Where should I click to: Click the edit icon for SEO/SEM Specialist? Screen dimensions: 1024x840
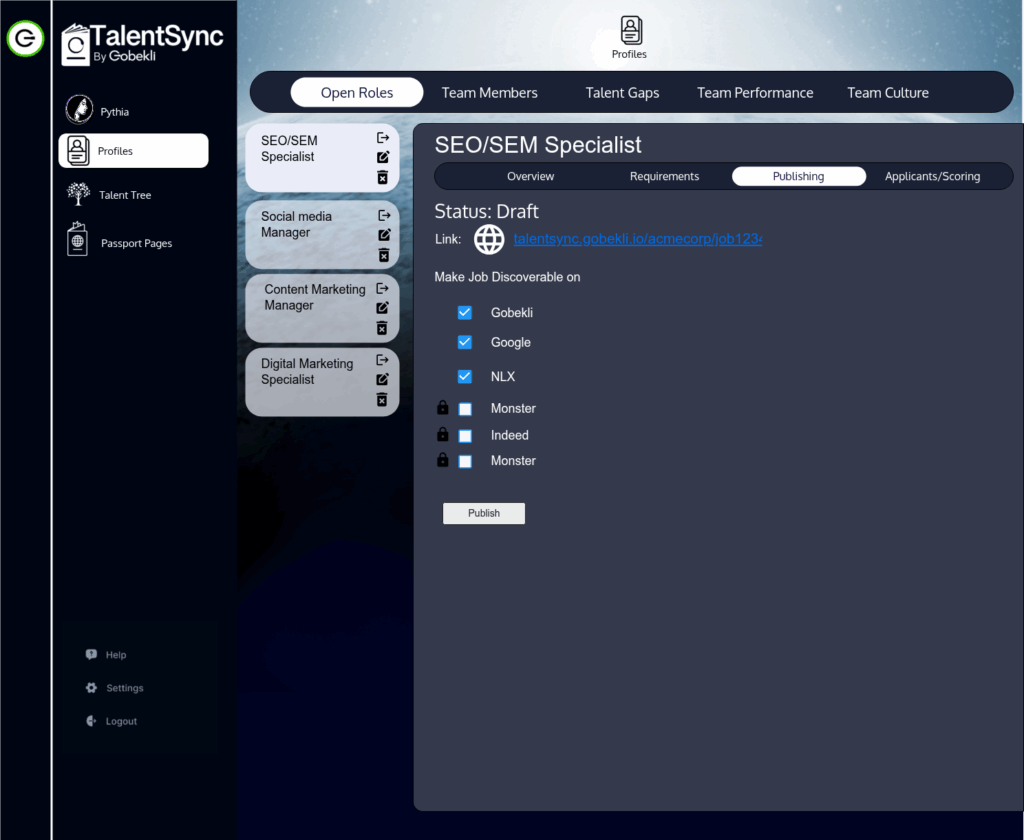382,157
